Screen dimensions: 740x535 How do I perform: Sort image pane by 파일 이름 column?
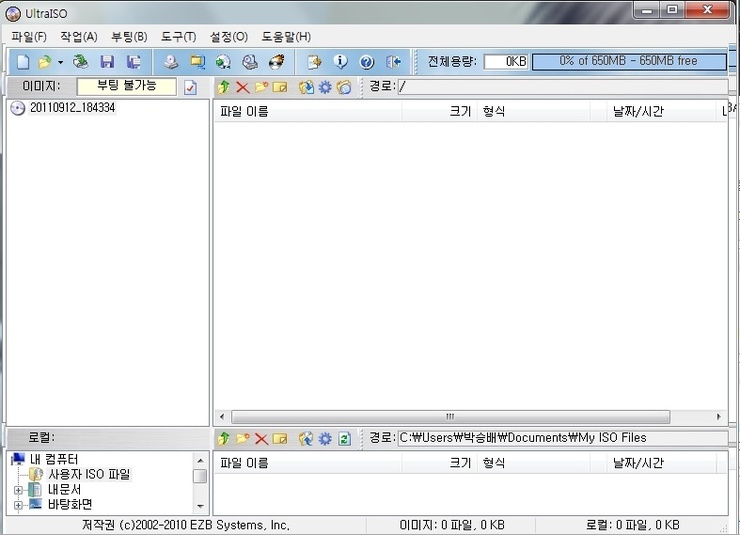coord(308,111)
